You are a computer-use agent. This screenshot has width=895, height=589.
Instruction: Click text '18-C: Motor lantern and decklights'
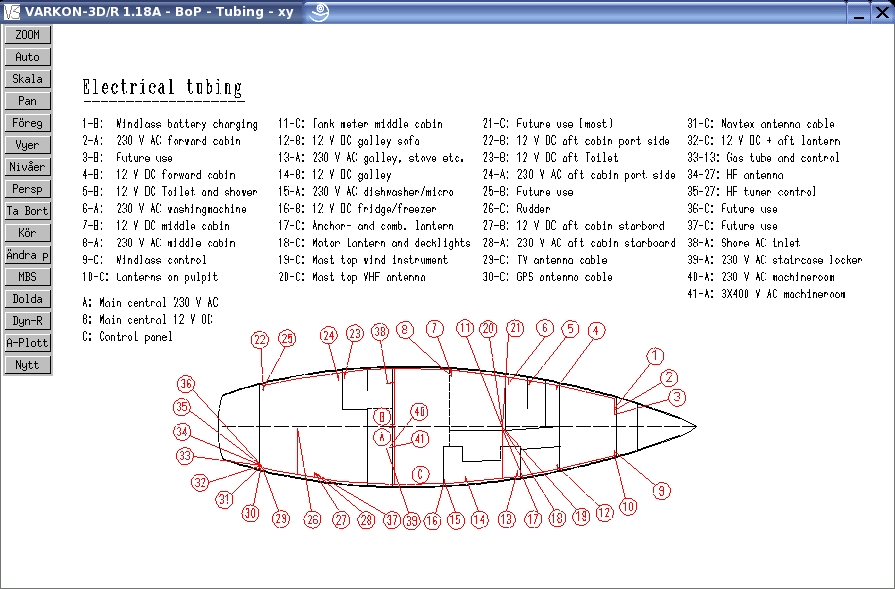(374, 243)
